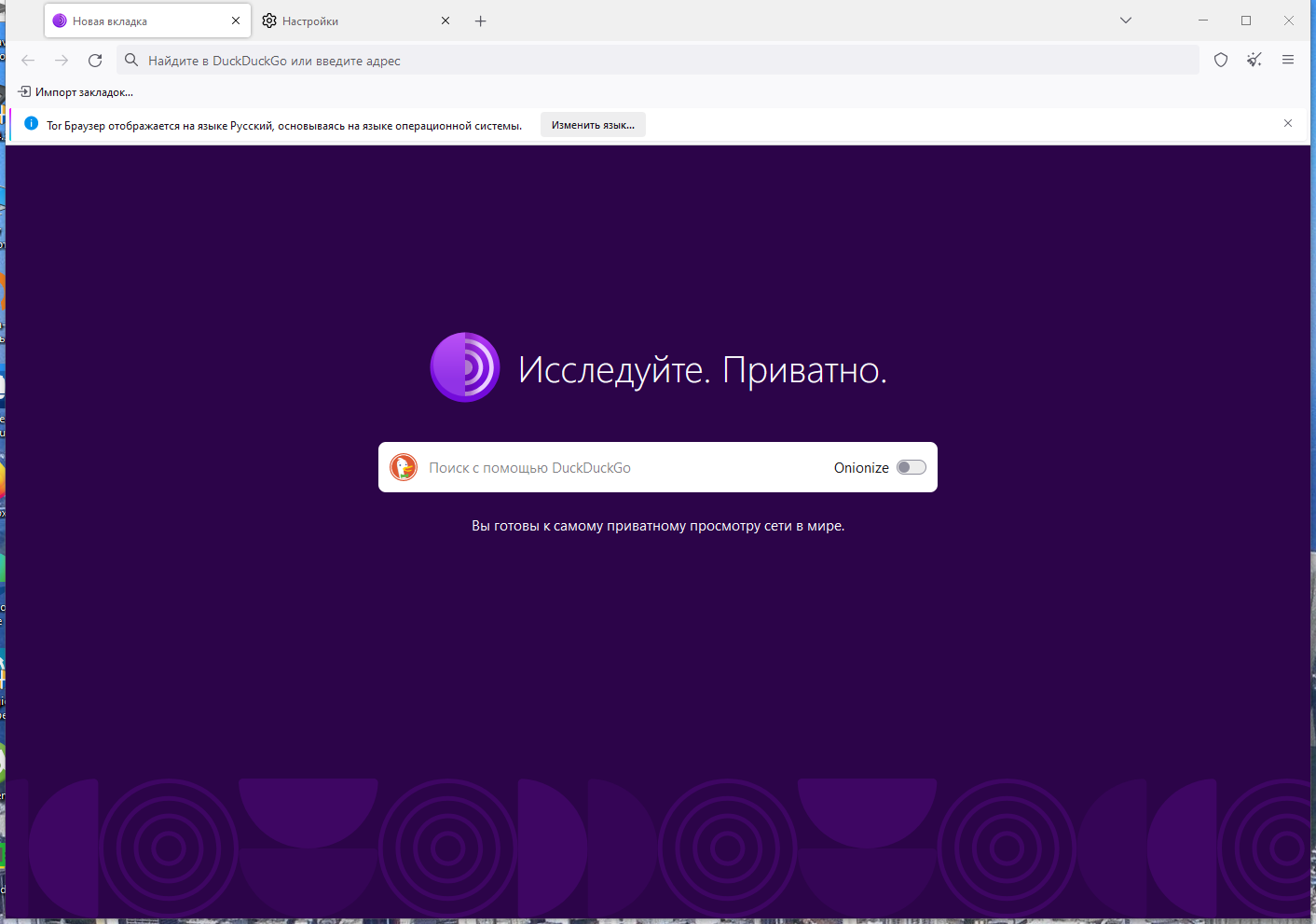Focus the DuckDuckGo search field
Viewport: 1316px width, 924px height.
(x=658, y=467)
